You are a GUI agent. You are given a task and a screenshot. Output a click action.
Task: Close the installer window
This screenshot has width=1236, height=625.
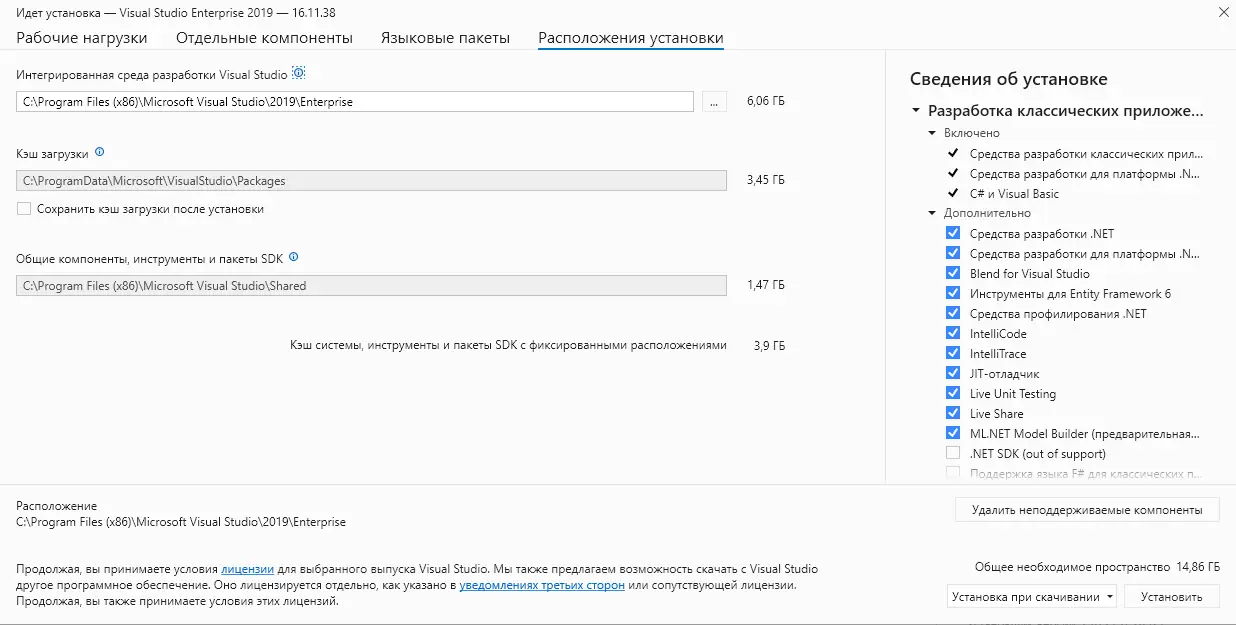pos(1224,13)
